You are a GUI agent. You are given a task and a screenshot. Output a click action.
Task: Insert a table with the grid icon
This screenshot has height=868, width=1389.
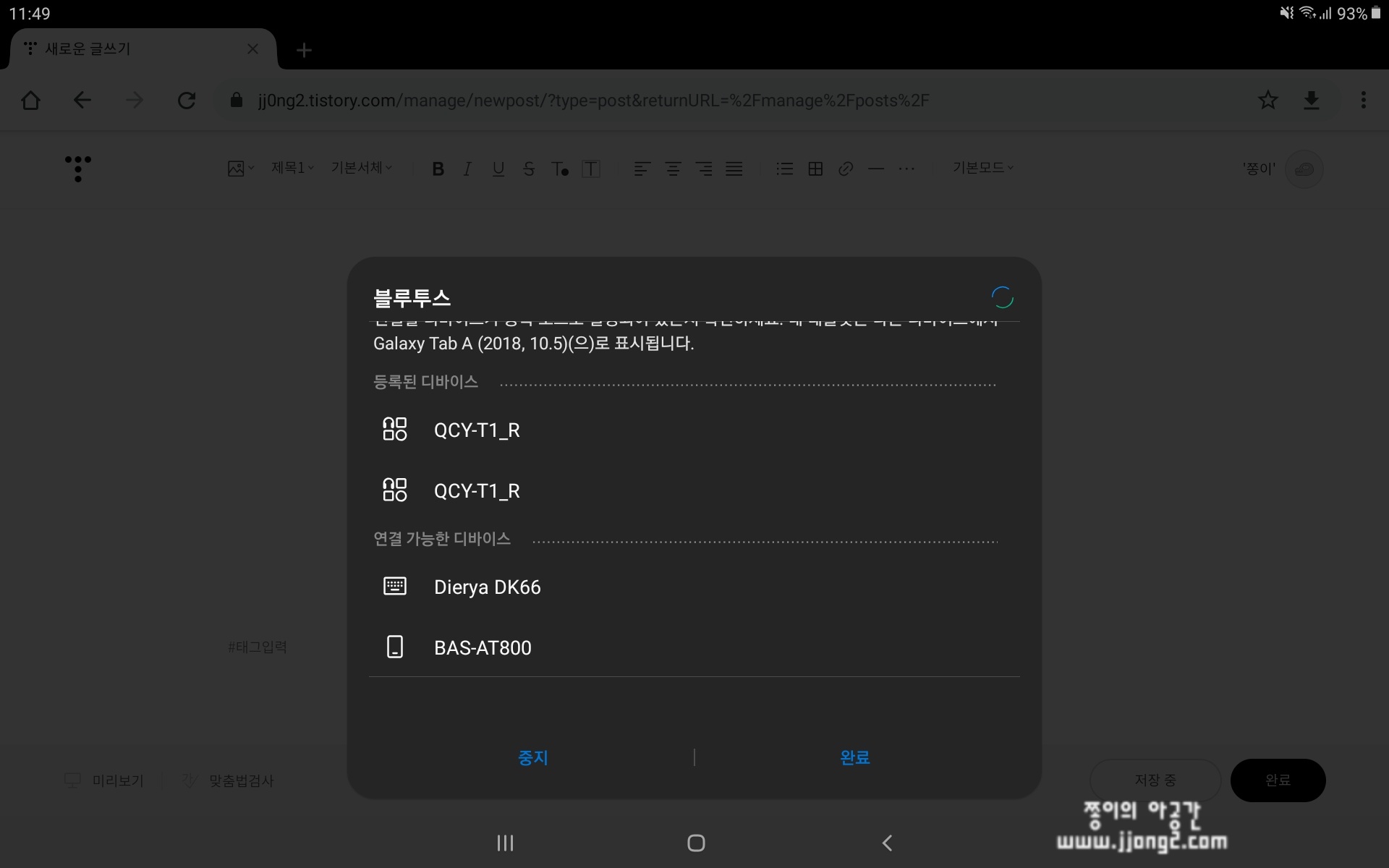click(x=815, y=169)
